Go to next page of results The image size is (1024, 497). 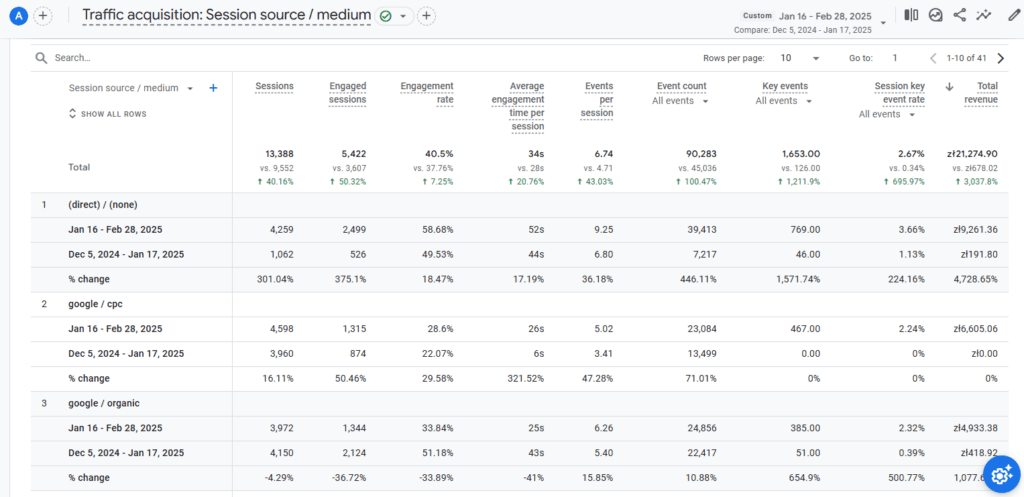[1000, 58]
